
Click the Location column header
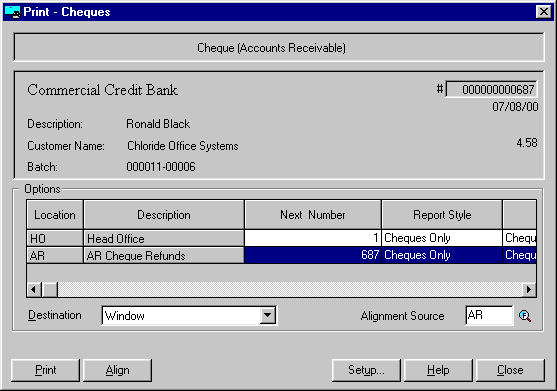click(55, 214)
